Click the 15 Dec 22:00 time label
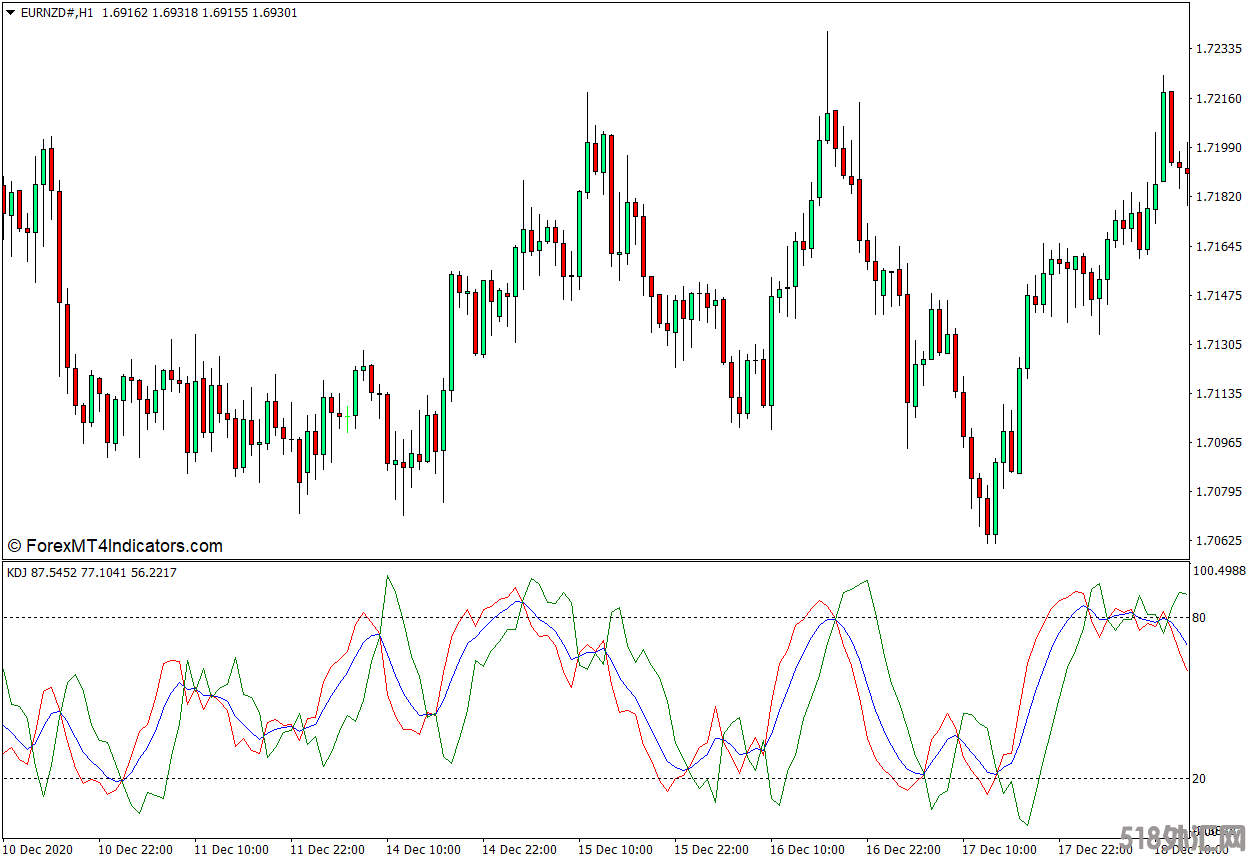1253x862 pixels. tap(711, 850)
